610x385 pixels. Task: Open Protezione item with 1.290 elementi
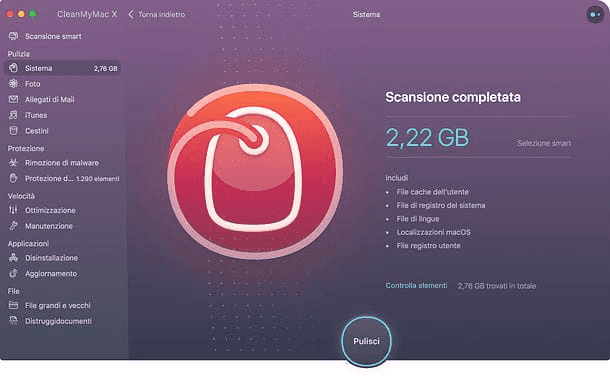coord(62,178)
